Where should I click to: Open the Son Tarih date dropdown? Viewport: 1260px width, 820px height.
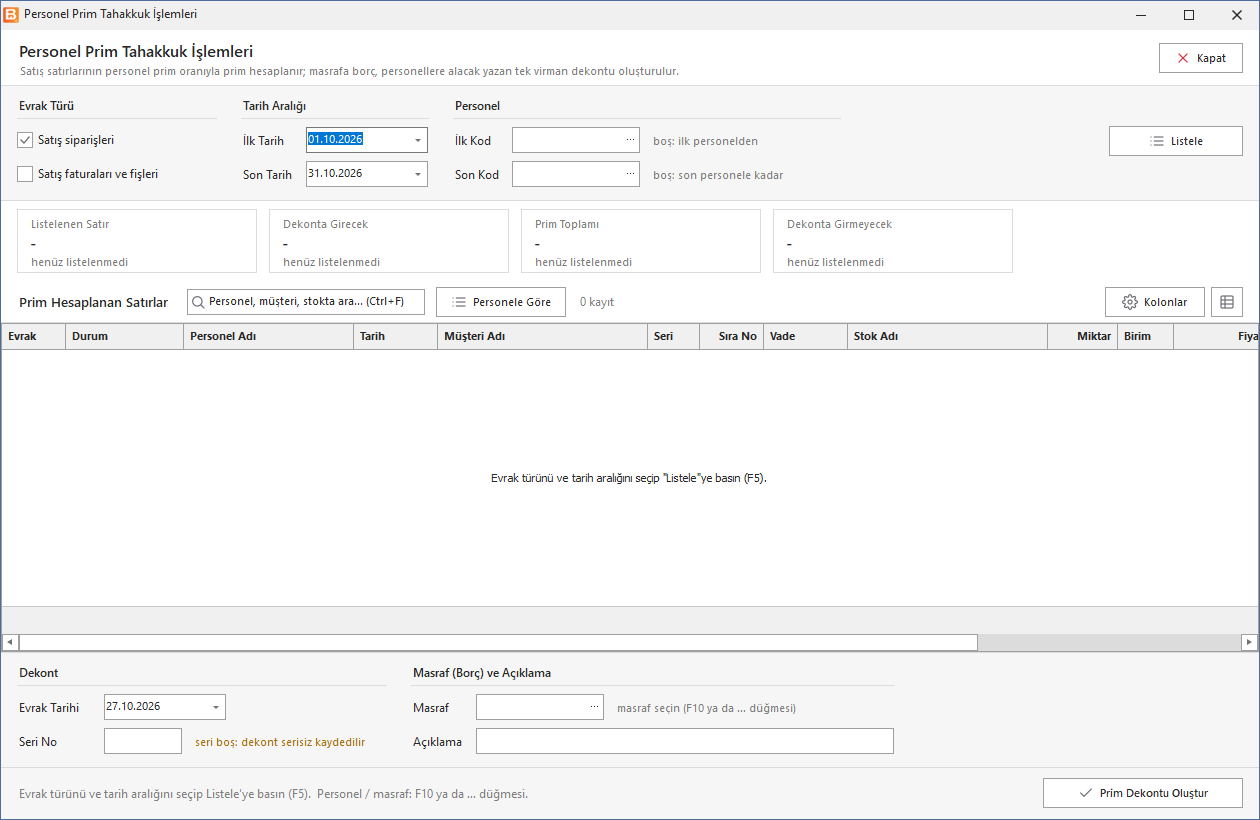coord(418,174)
